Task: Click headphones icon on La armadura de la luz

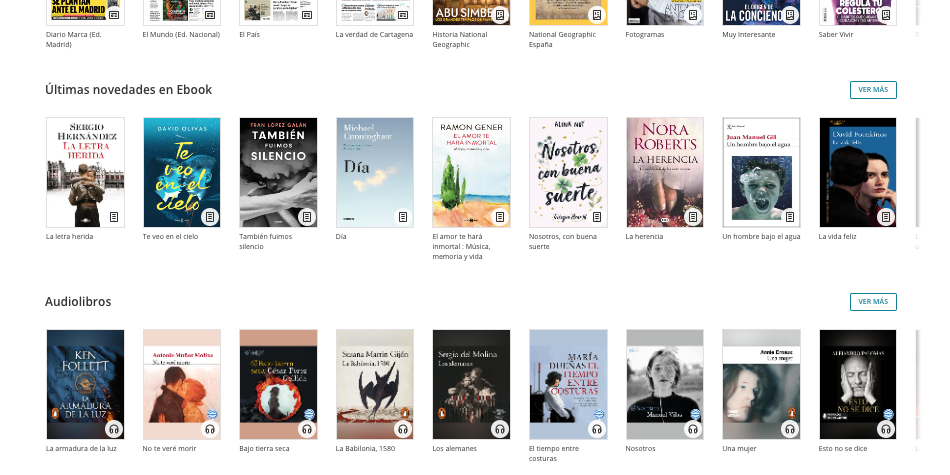Action: (x=114, y=429)
